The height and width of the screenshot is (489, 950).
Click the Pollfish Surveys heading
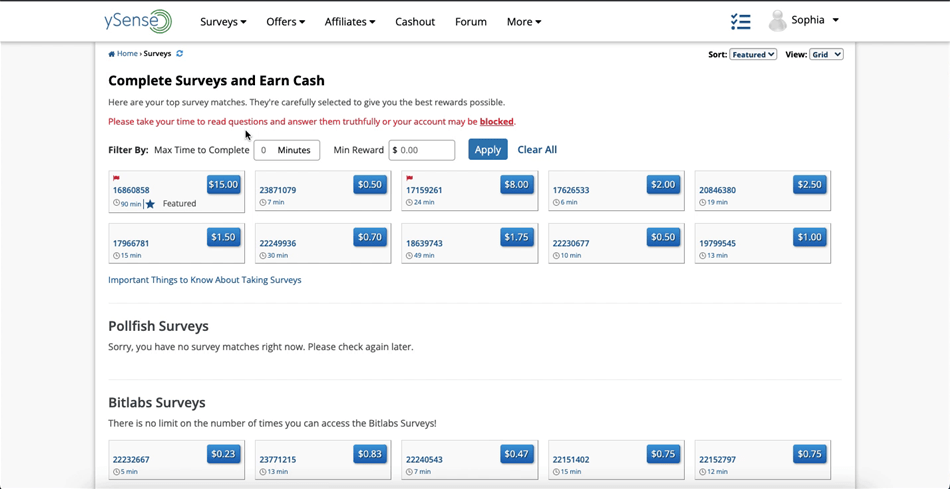click(x=158, y=326)
